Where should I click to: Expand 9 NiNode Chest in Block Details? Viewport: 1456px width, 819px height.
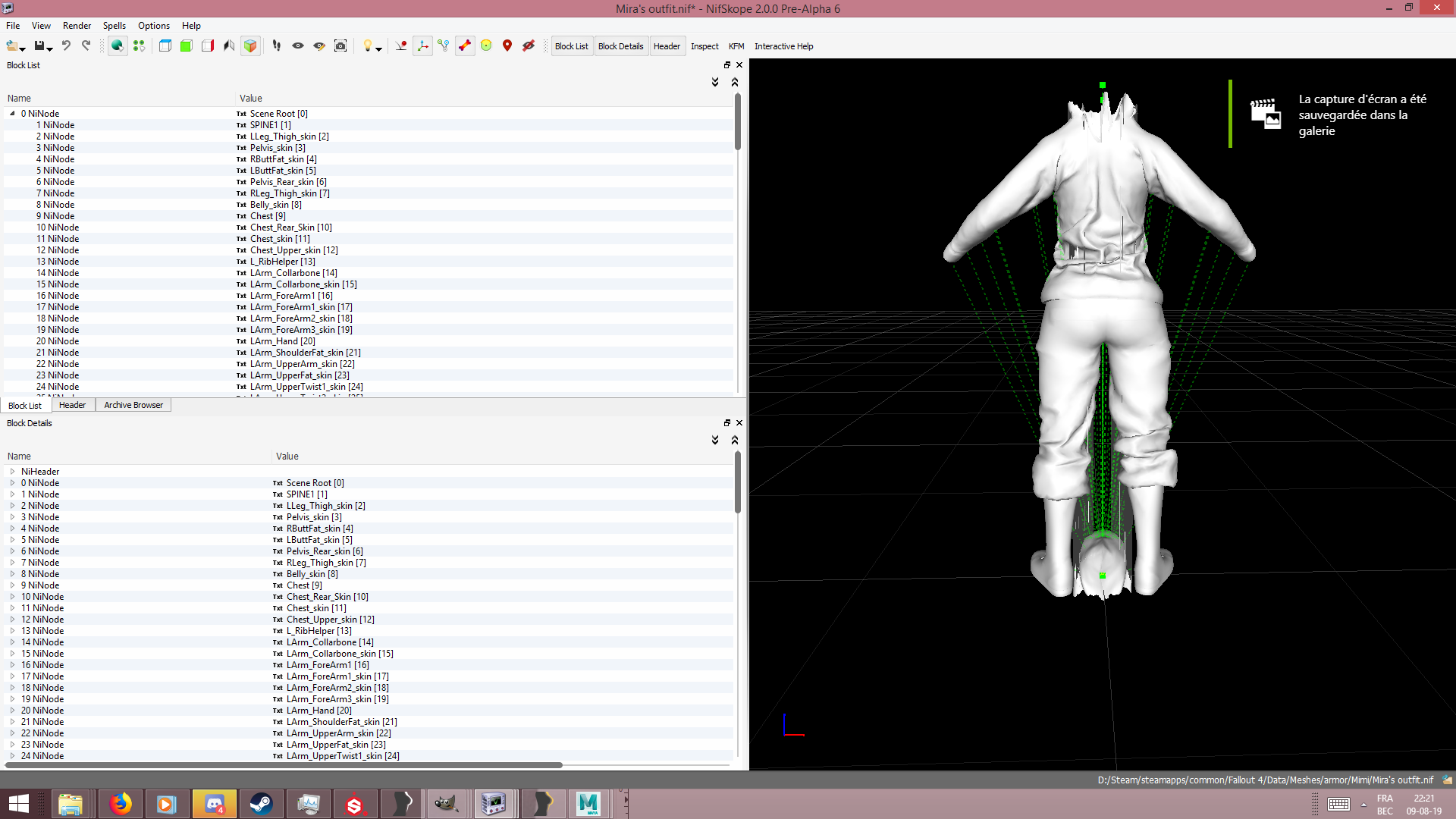pyautogui.click(x=12, y=585)
